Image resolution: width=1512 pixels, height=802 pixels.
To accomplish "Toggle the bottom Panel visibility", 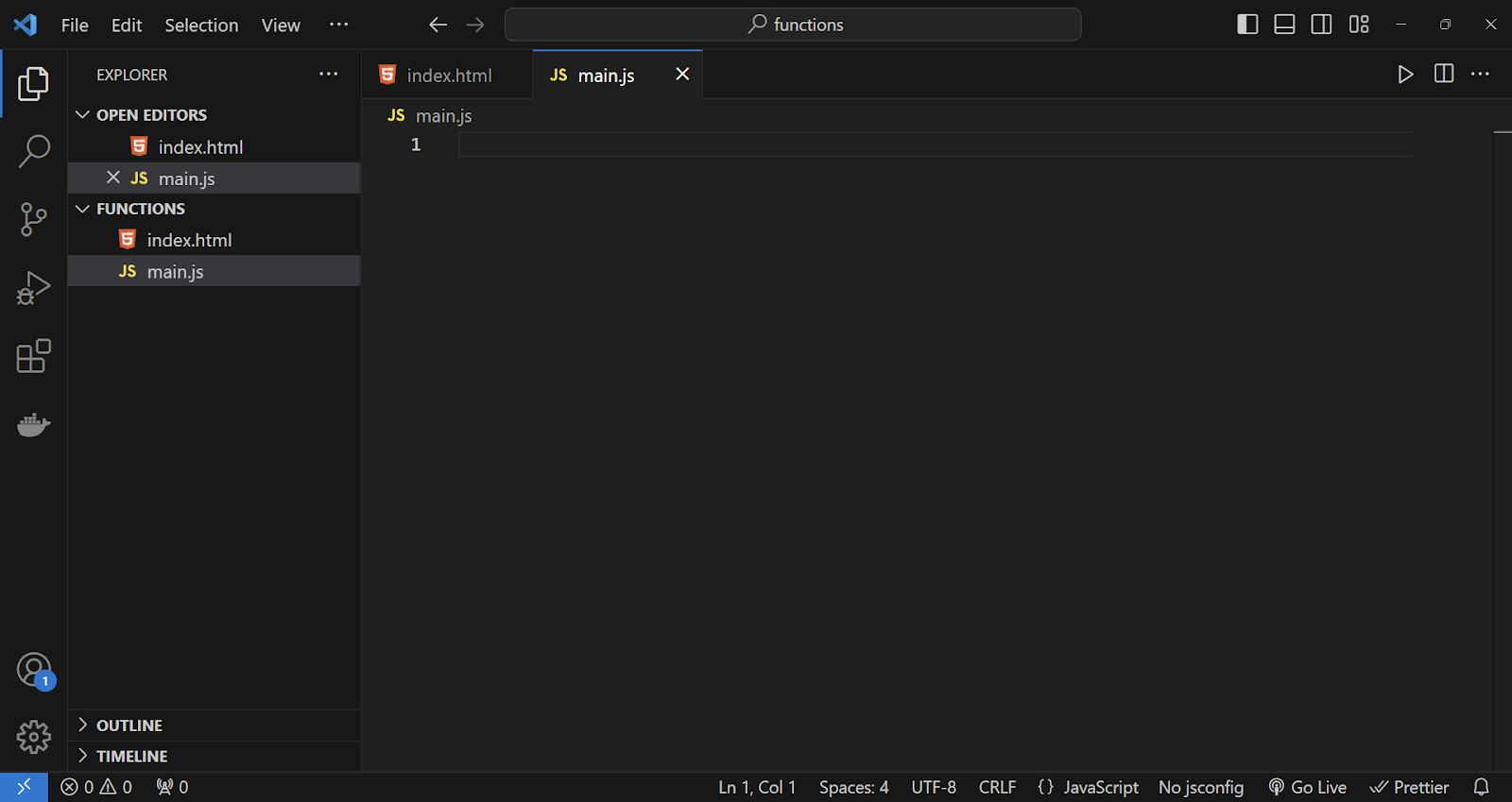I will 1284,25.
